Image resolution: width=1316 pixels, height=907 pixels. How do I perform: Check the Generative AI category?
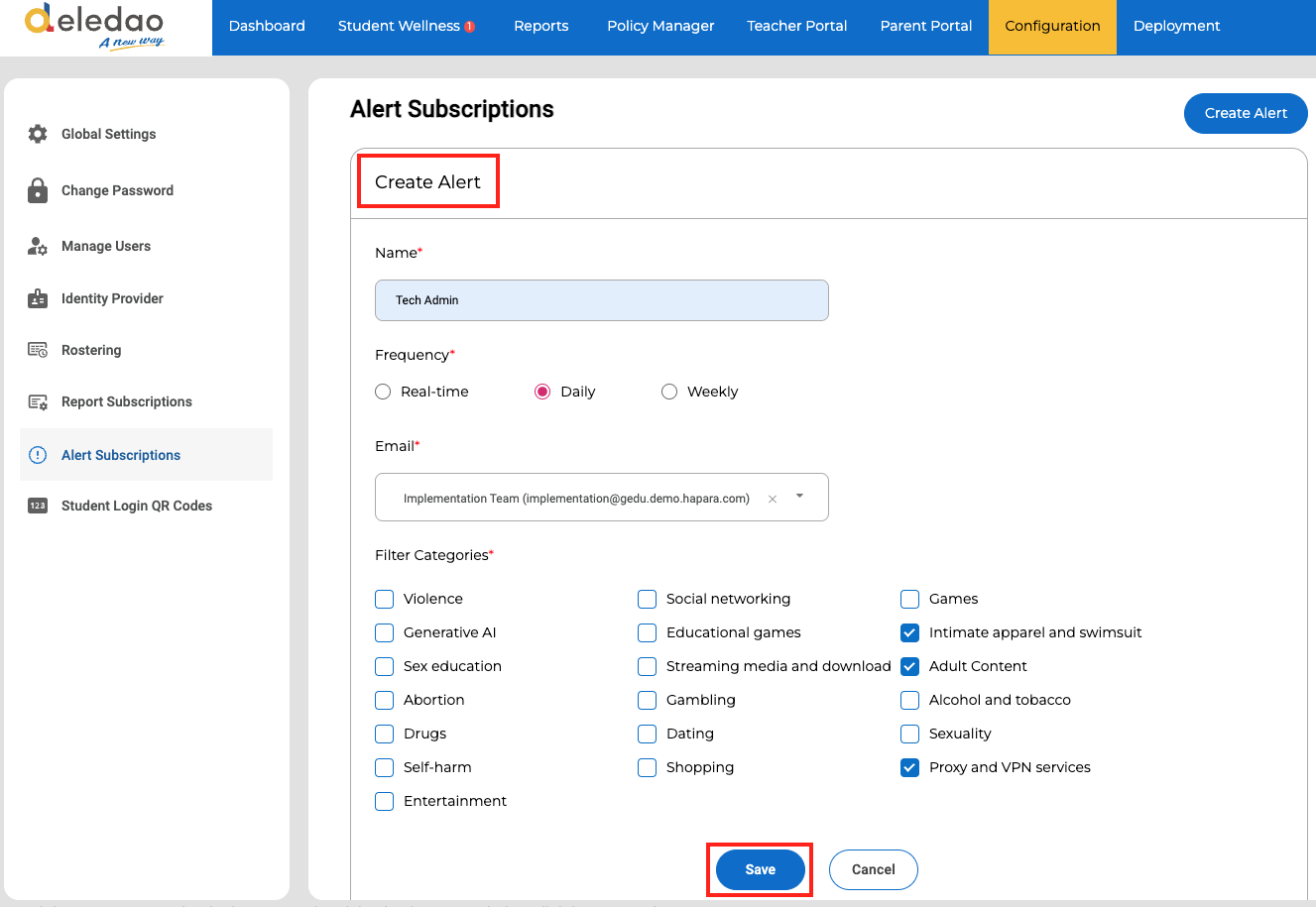click(385, 632)
